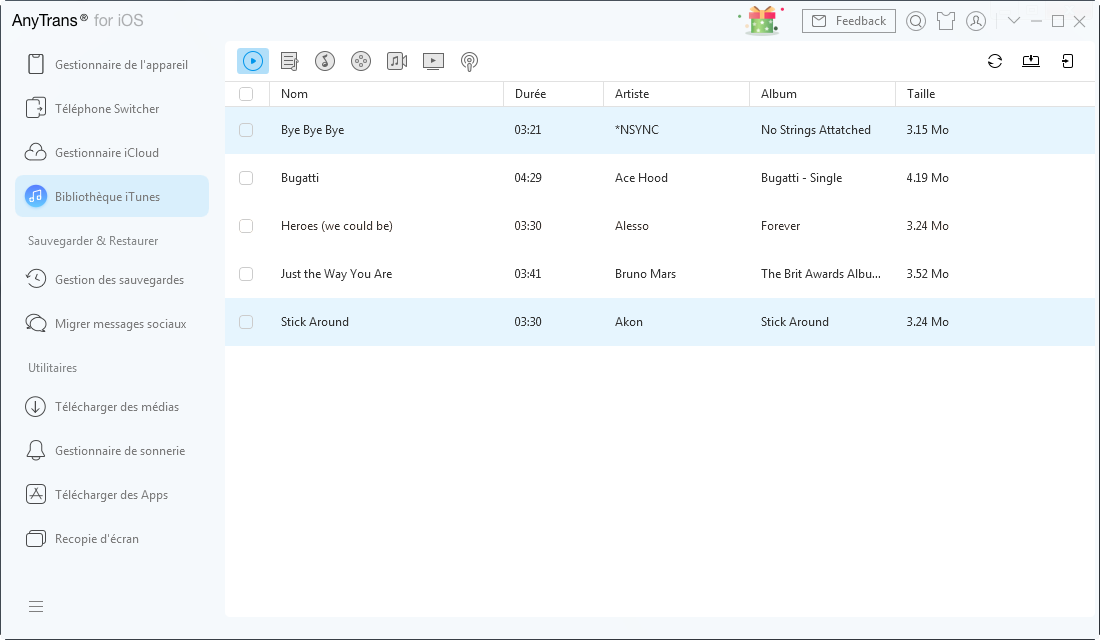Viewport: 1100px width, 640px height.
Task: Open the title bar dropdown chevron menu
Action: [x=1014, y=20]
